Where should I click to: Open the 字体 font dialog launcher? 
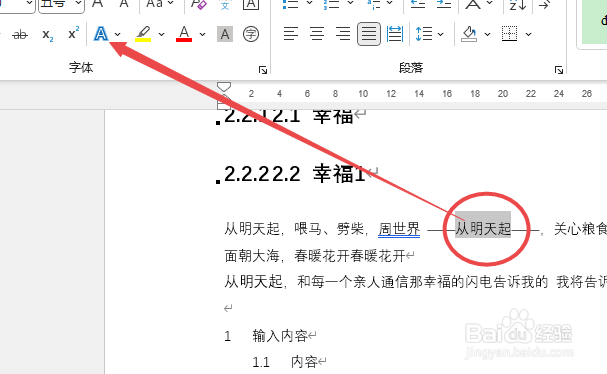(x=263, y=70)
